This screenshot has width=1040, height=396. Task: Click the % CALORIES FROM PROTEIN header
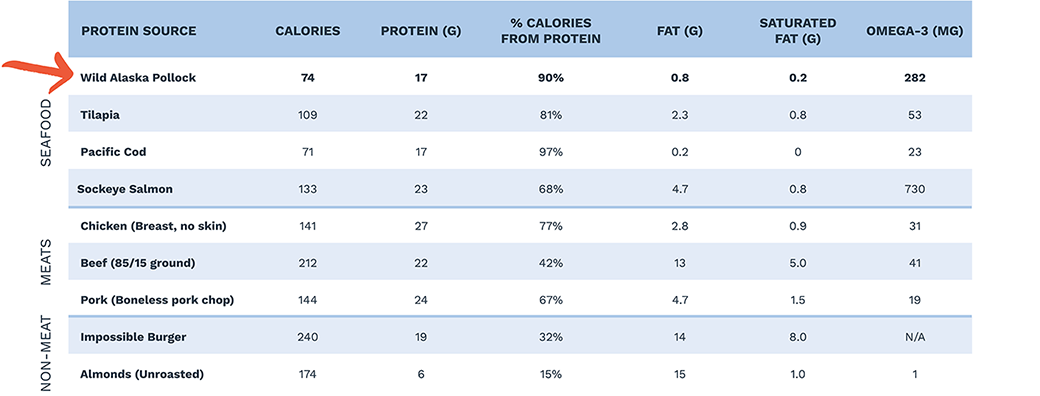pos(551,31)
